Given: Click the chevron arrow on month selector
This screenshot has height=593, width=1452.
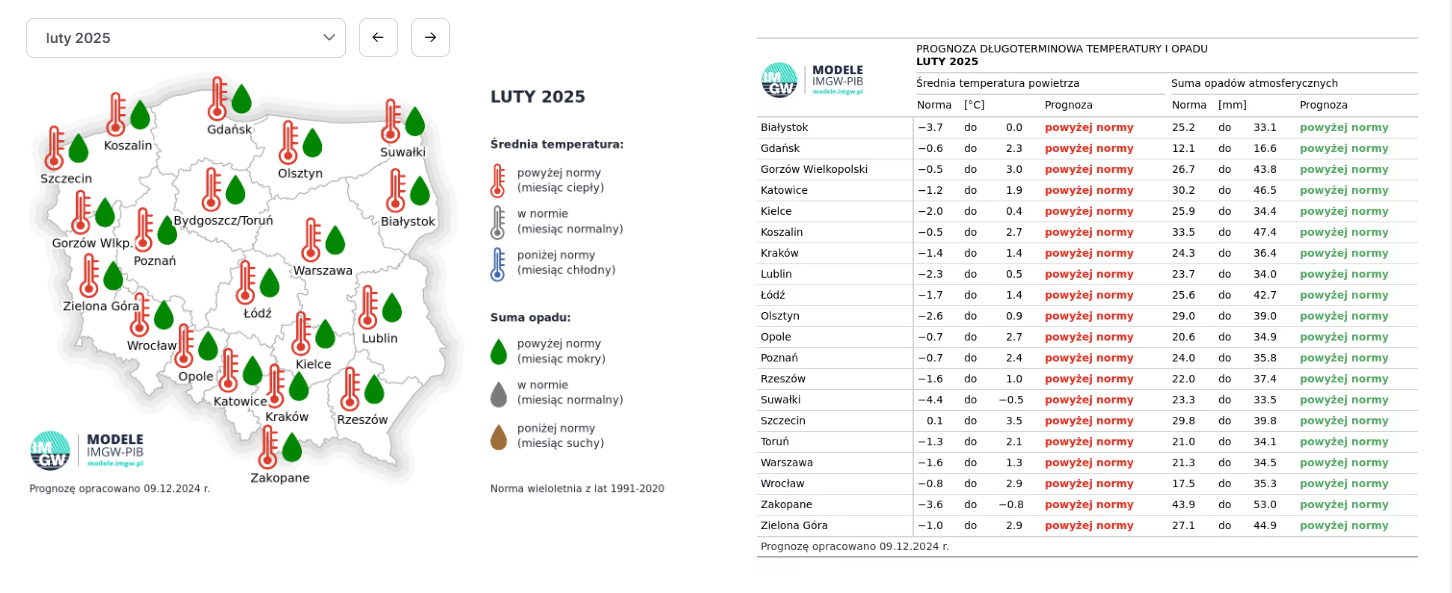Looking at the screenshot, I should 329,38.
